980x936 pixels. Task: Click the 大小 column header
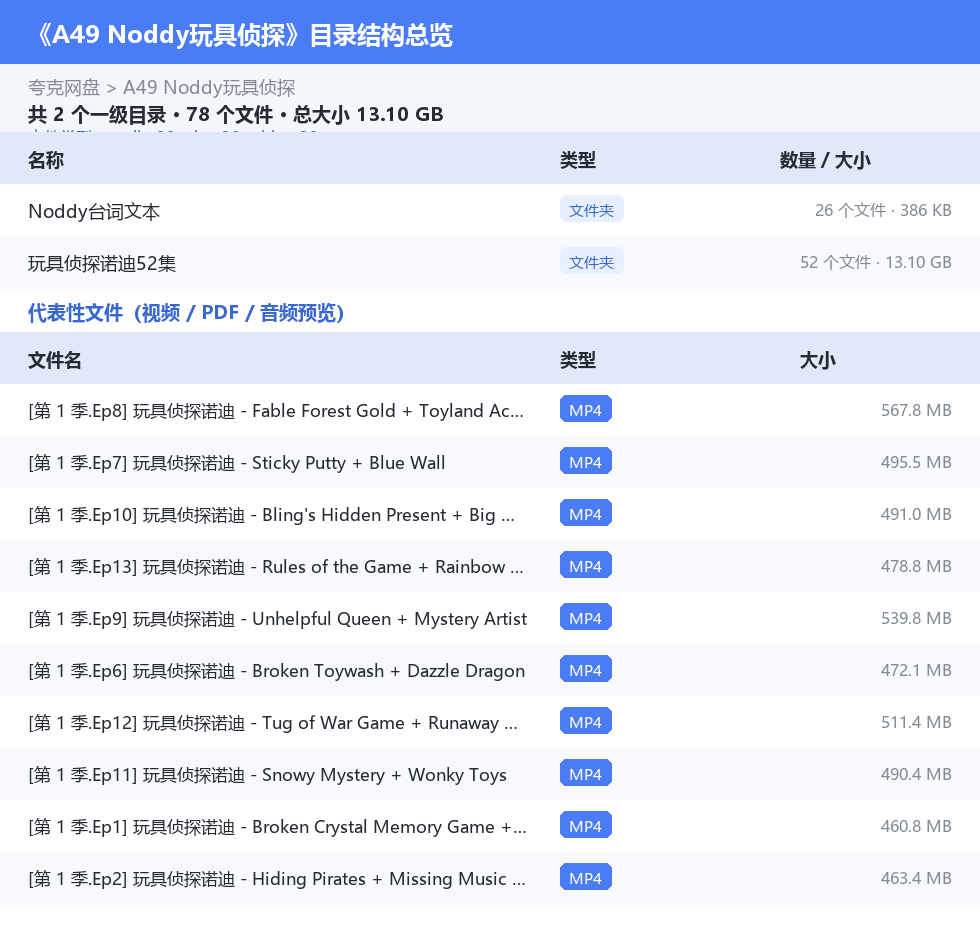[818, 360]
